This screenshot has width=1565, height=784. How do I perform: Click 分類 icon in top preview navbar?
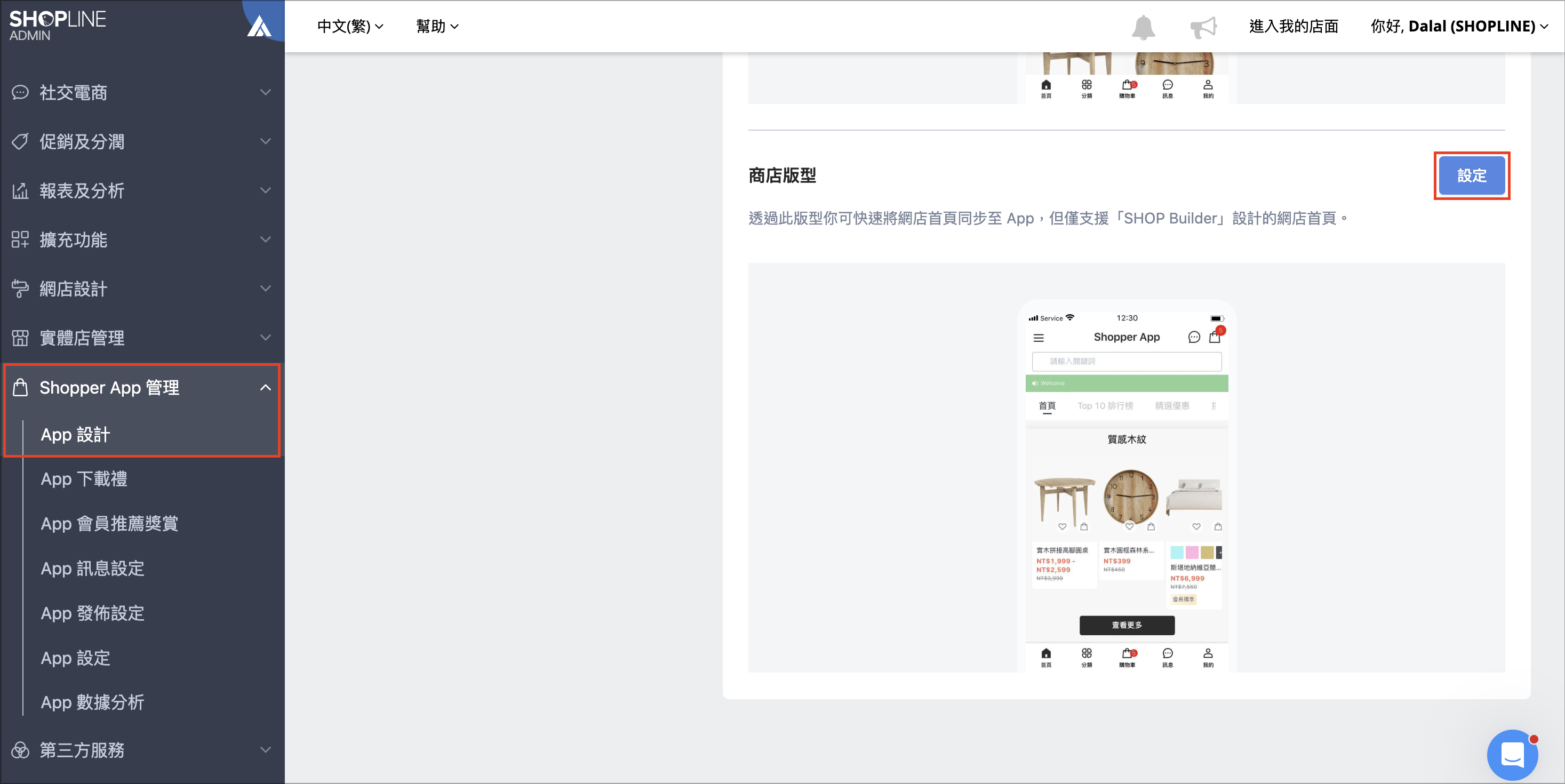pyautogui.click(x=1087, y=84)
